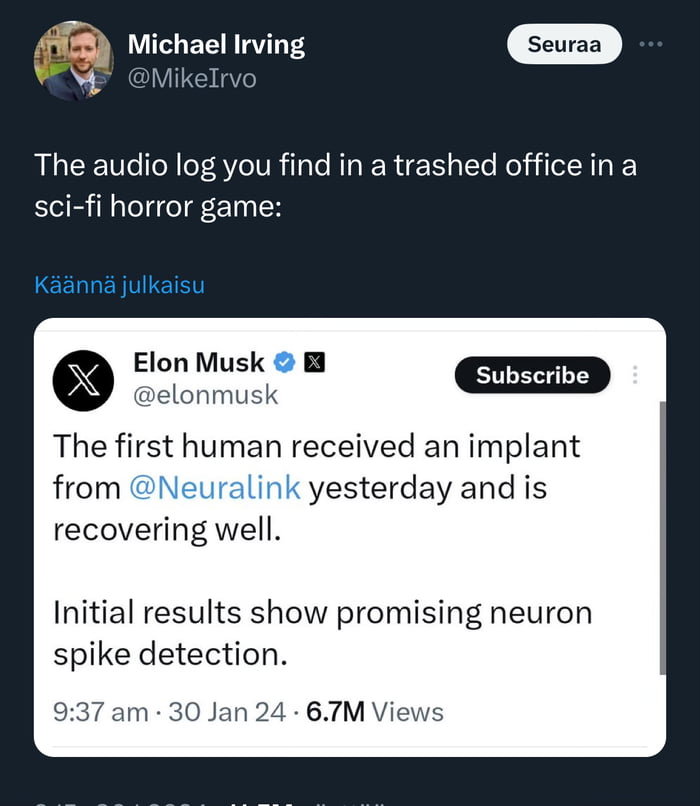
Task: Translate post using Käännä julkaisu link
Action: [120, 285]
